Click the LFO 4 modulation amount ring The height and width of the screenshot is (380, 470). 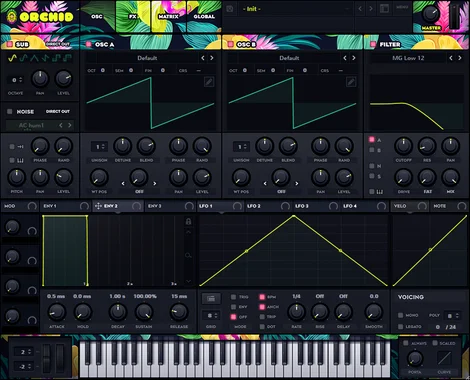(x=381, y=206)
